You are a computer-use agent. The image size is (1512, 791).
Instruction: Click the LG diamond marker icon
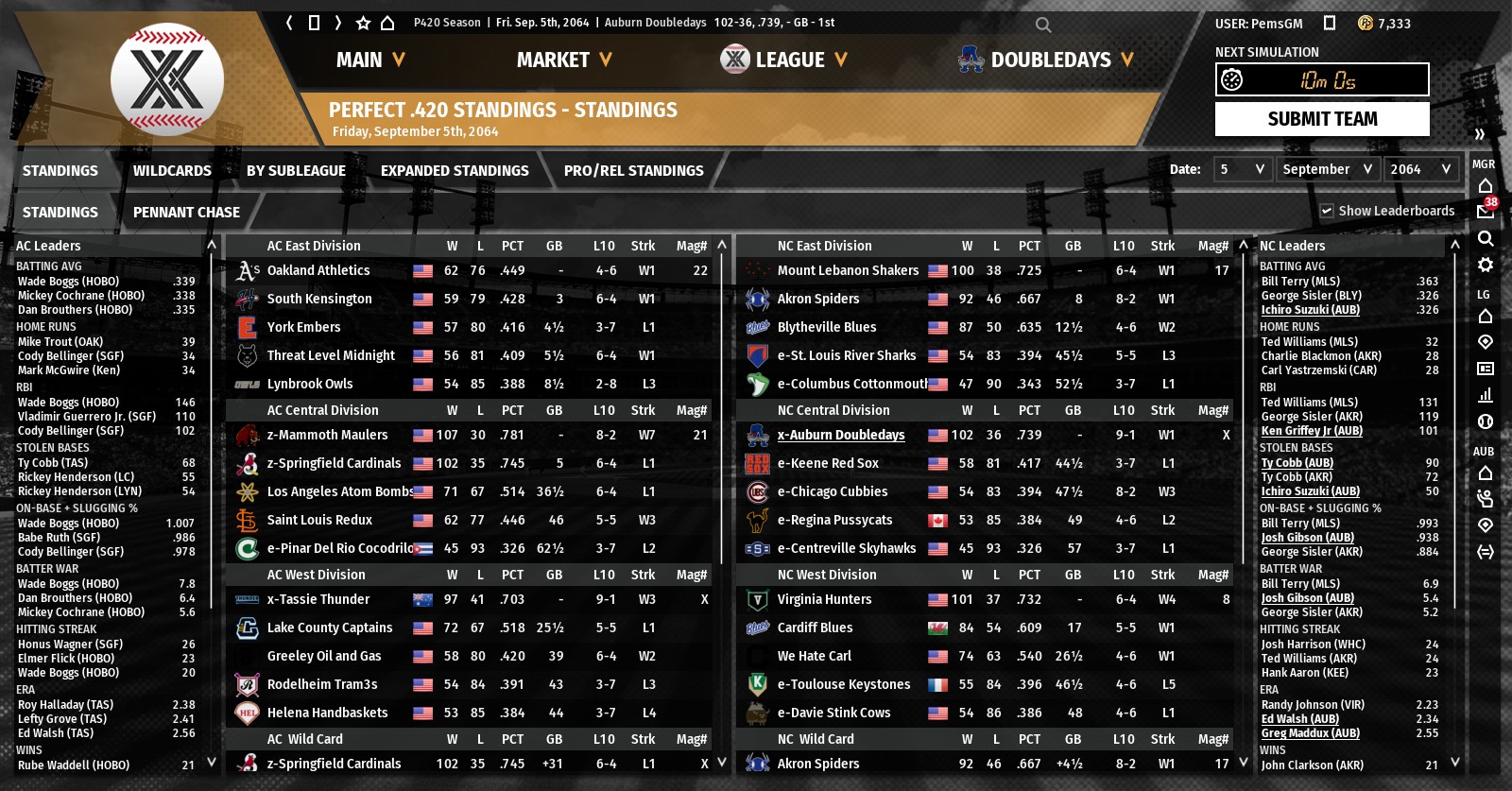[1485, 342]
